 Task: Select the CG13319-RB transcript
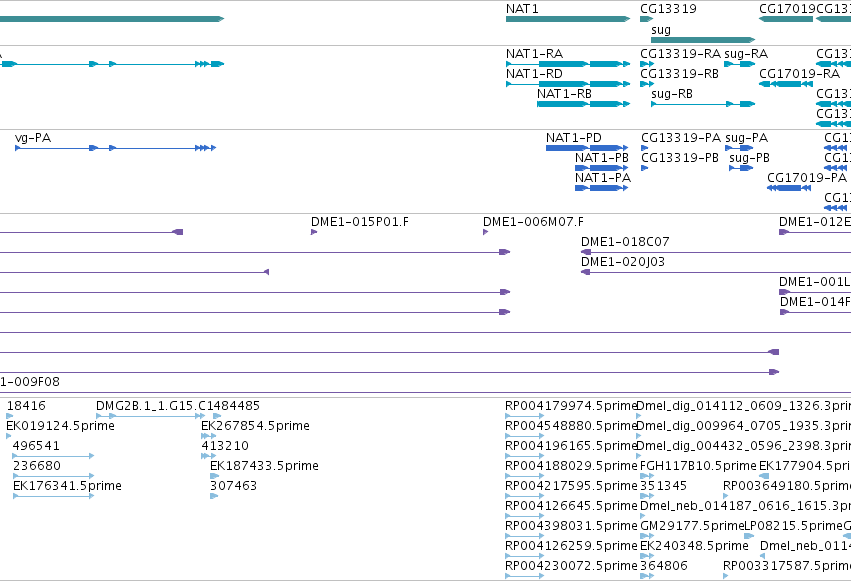pos(647,84)
